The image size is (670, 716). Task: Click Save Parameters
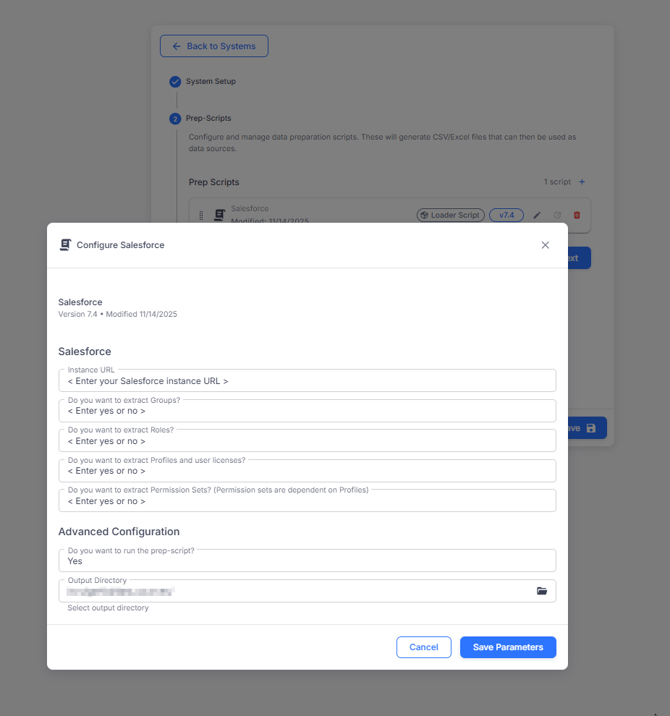pos(508,647)
